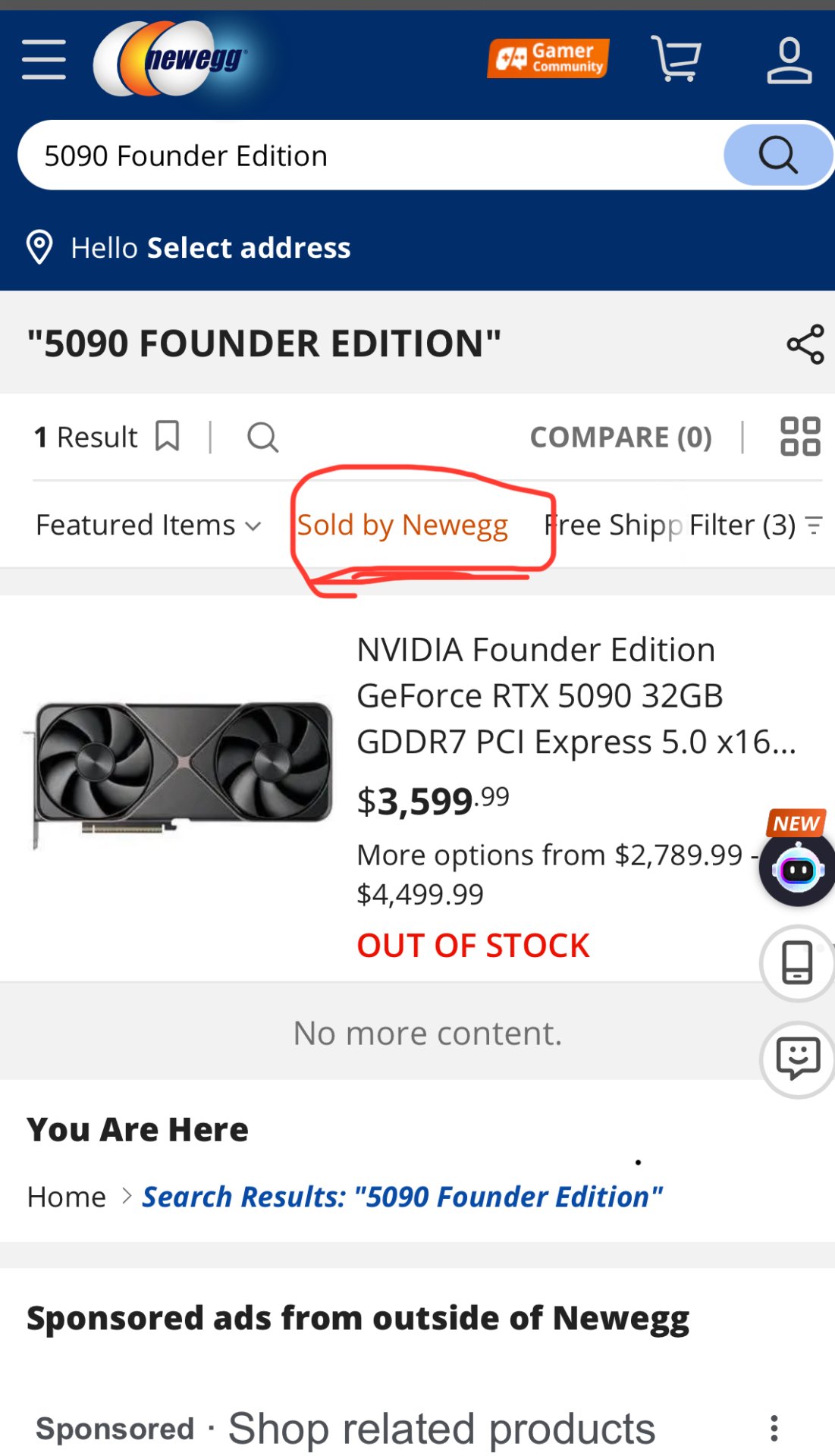Open the shopping cart
Viewport: 835px width, 1456px height.
tap(676, 58)
